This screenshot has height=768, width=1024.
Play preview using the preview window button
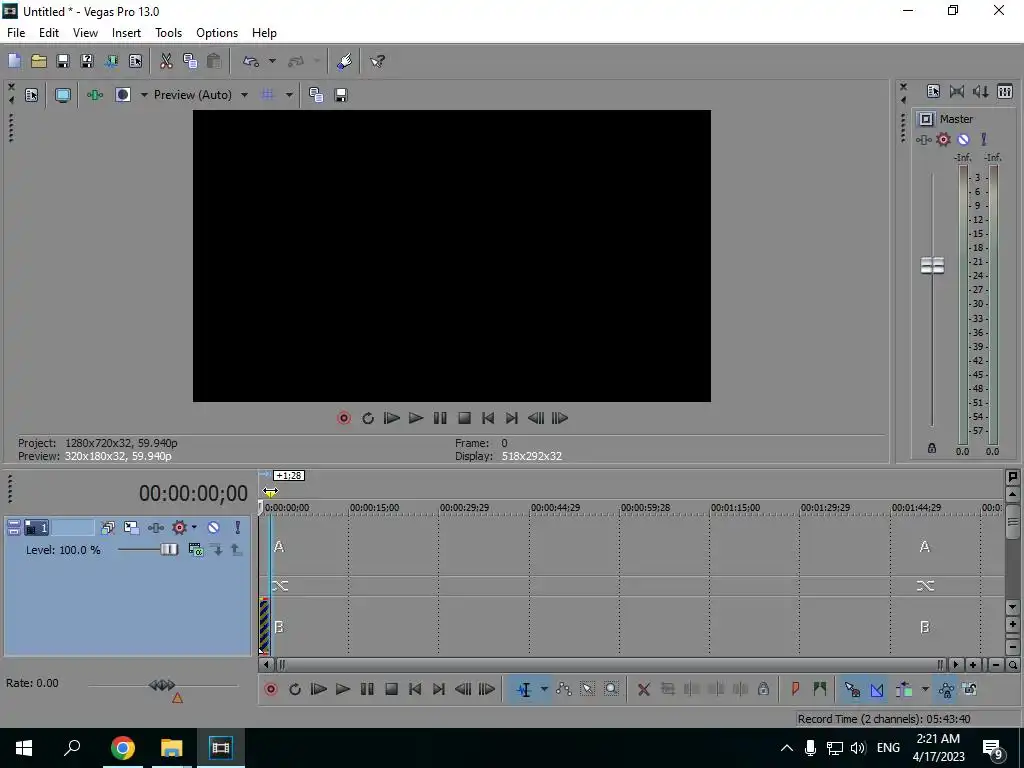click(x=415, y=418)
